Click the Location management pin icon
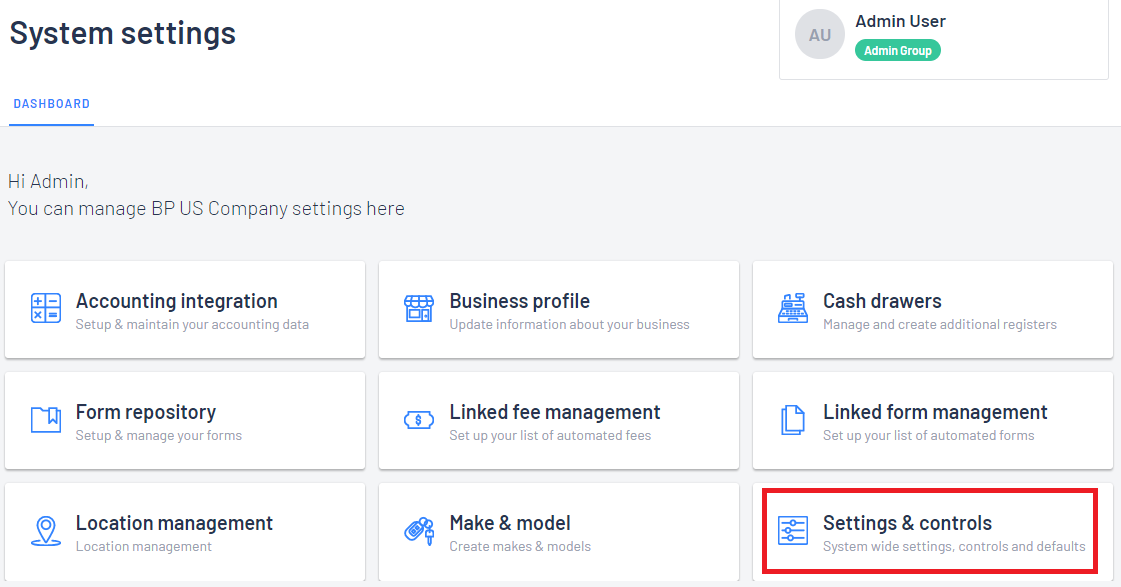This screenshot has width=1121, height=587. point(46,531)
